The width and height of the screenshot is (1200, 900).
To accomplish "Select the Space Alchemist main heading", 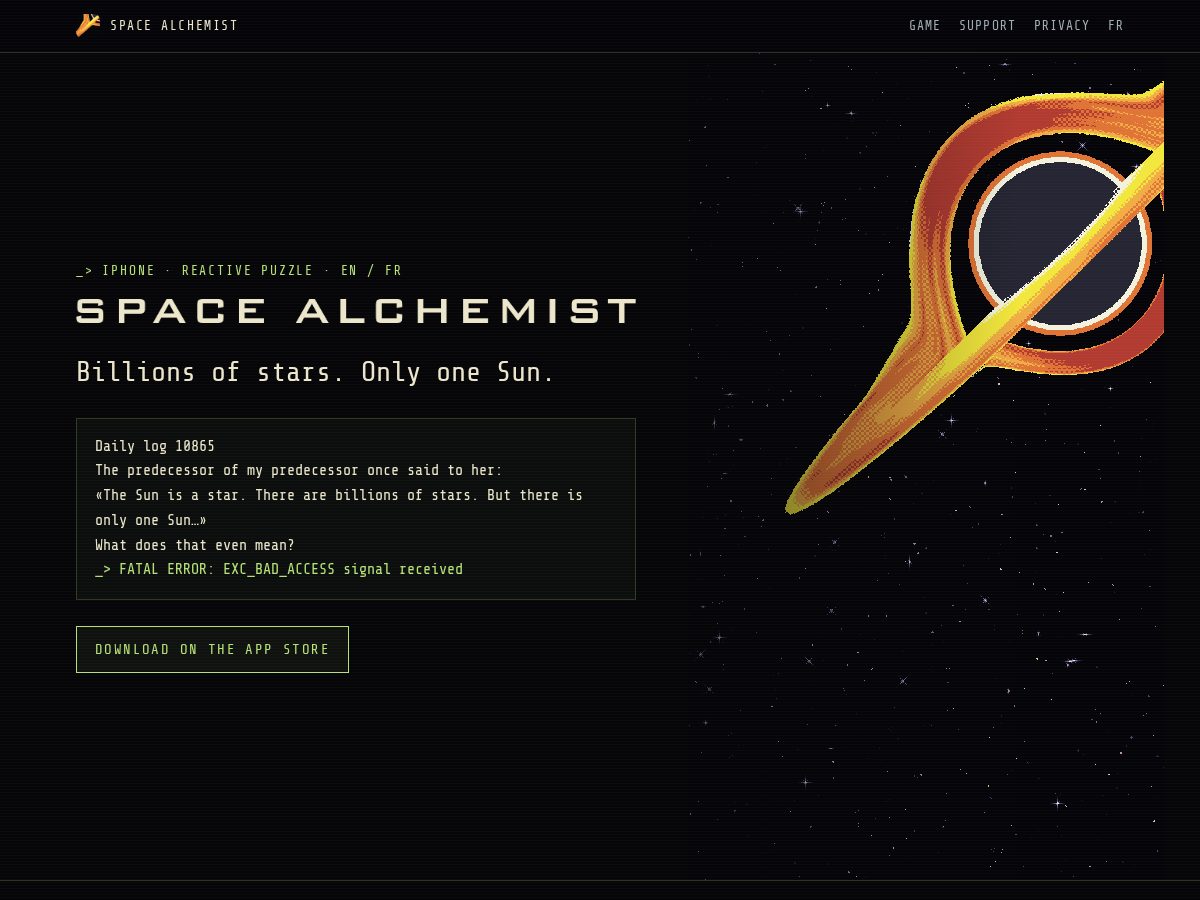I will [357, 311].
